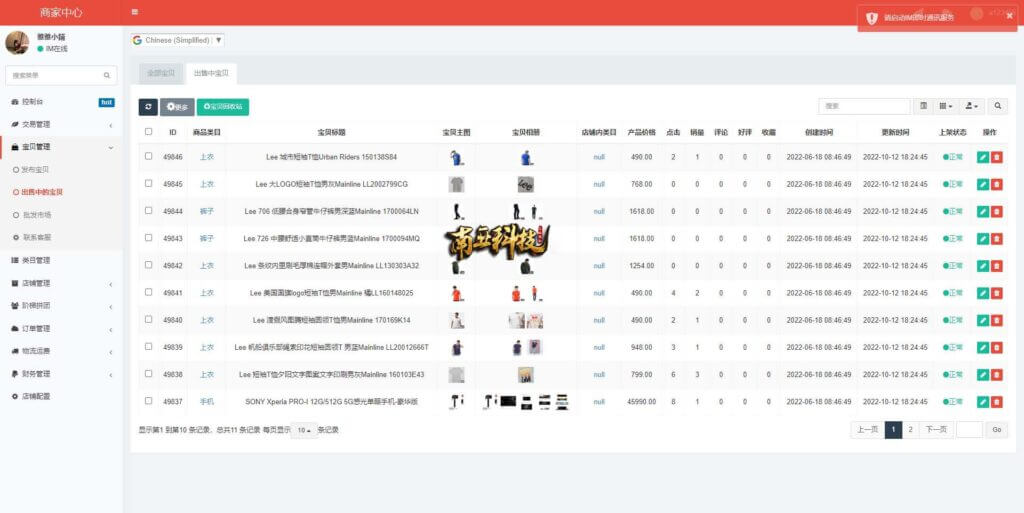Edit product 49845 with green pencil icon

tap(983, 185)
